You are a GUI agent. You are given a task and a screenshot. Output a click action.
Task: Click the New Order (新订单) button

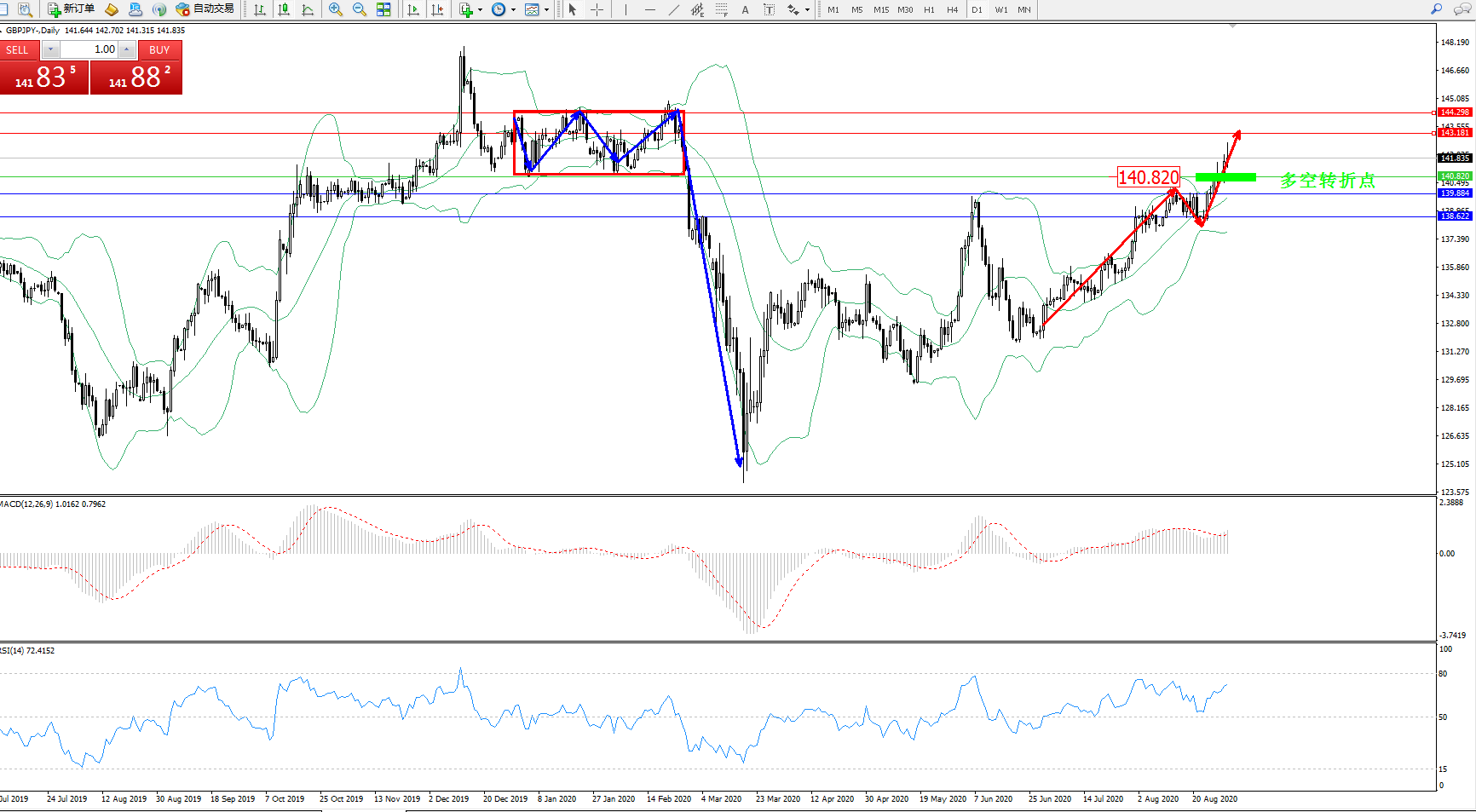coord(71,9)
